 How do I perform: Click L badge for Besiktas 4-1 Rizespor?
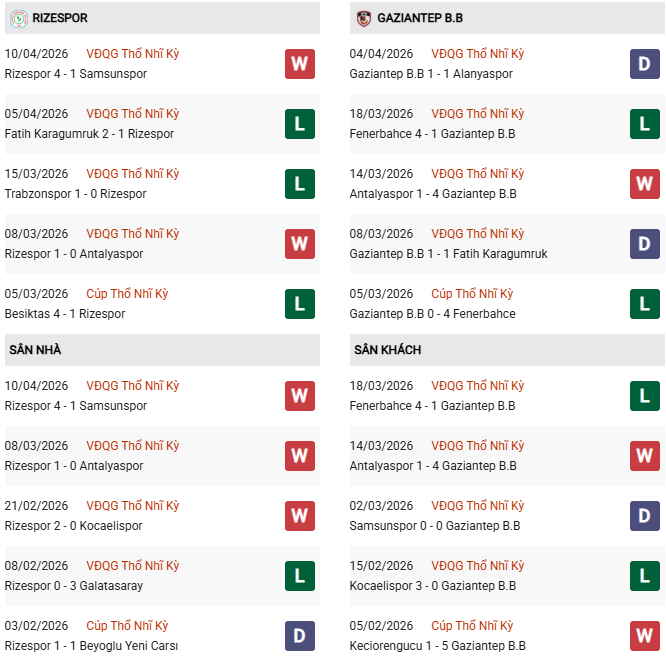pyautogui.click(x=299, y=304)
